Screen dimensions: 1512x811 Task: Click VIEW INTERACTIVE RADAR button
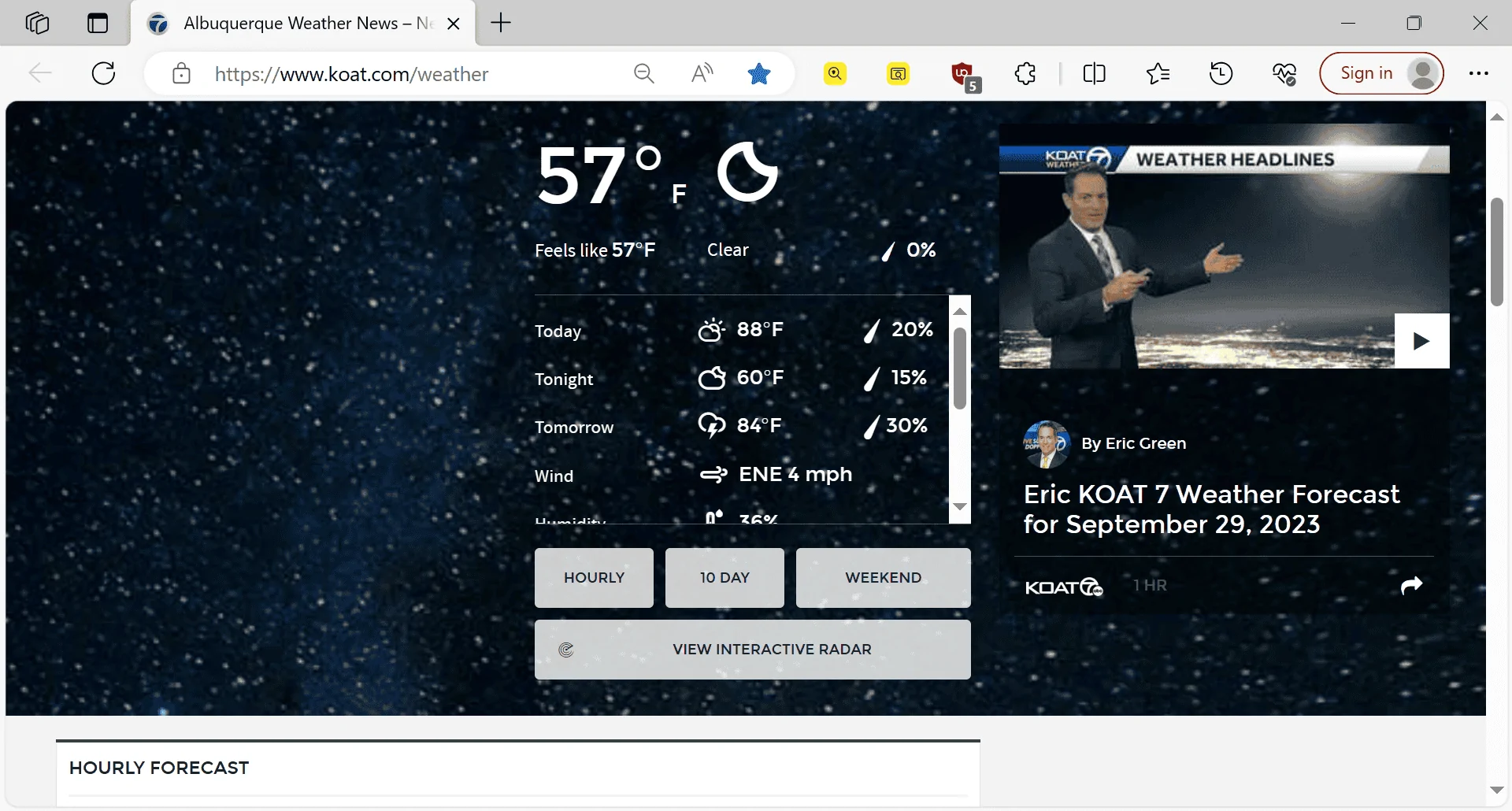click(x=752, y=649)
